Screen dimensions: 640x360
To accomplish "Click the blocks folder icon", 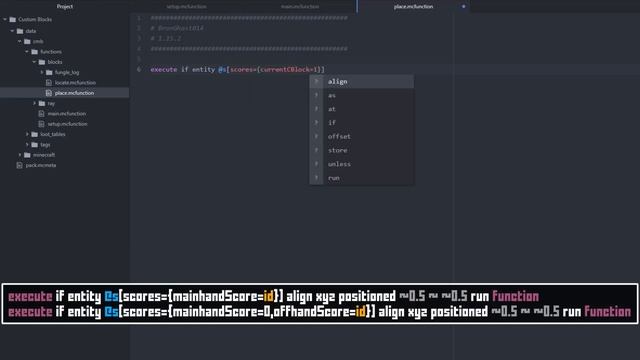I will 42,62.
